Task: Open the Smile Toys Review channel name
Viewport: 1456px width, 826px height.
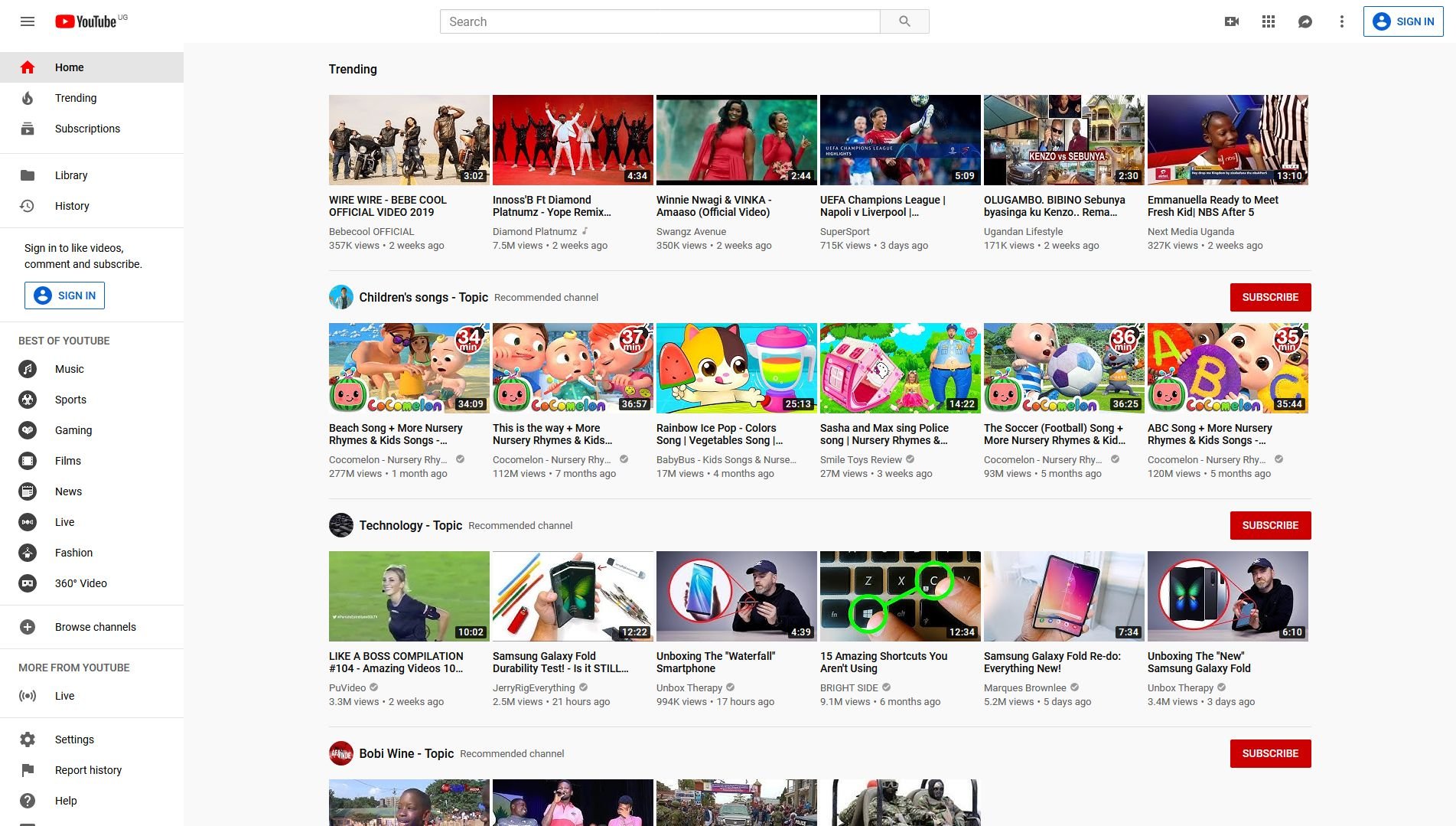Action: click(861, 459)
